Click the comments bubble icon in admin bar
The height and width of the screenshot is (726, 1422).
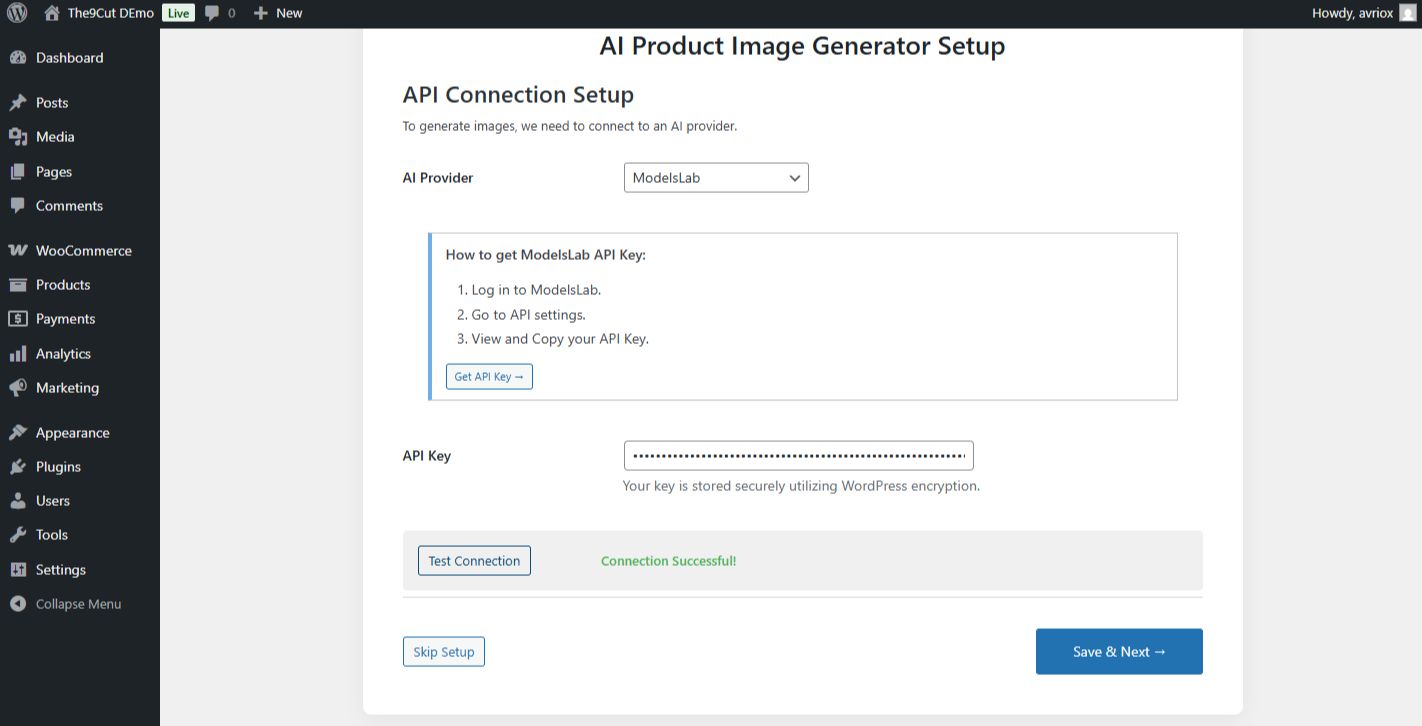pyautogui.click(x=212, y=13)
